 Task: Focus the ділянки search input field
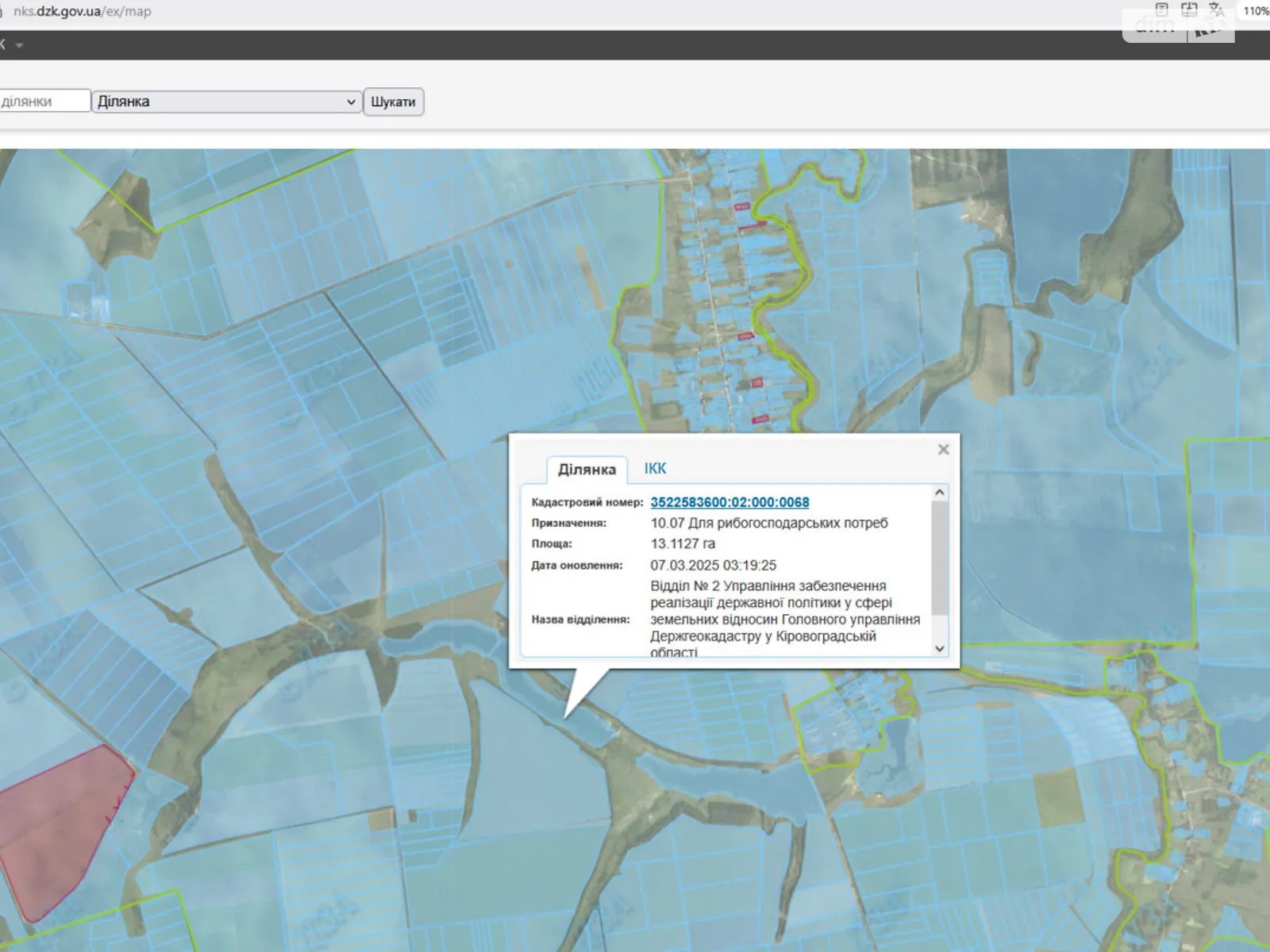[x=44, y=102]
